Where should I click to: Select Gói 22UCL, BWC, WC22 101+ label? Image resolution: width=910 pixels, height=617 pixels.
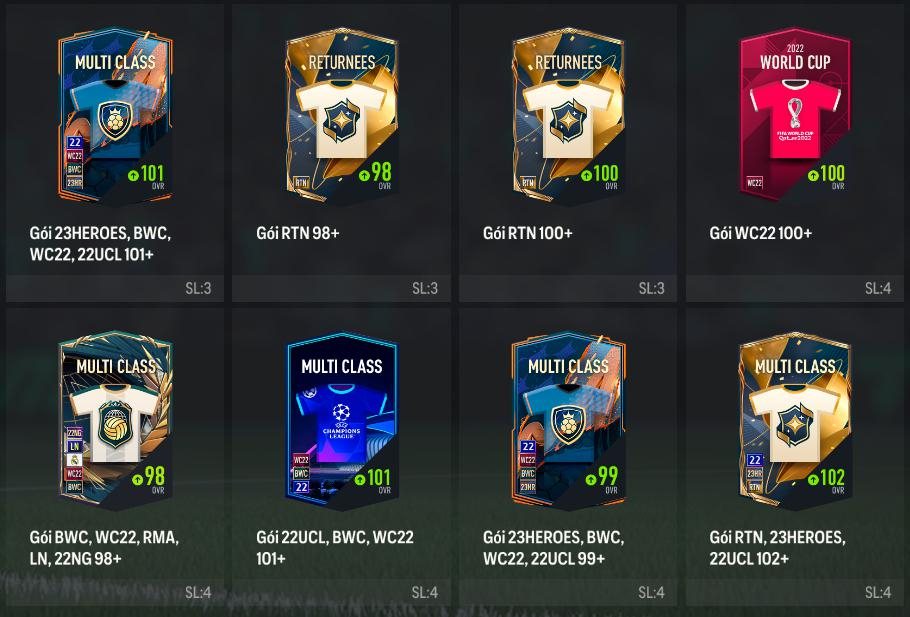tap(335, 548)
